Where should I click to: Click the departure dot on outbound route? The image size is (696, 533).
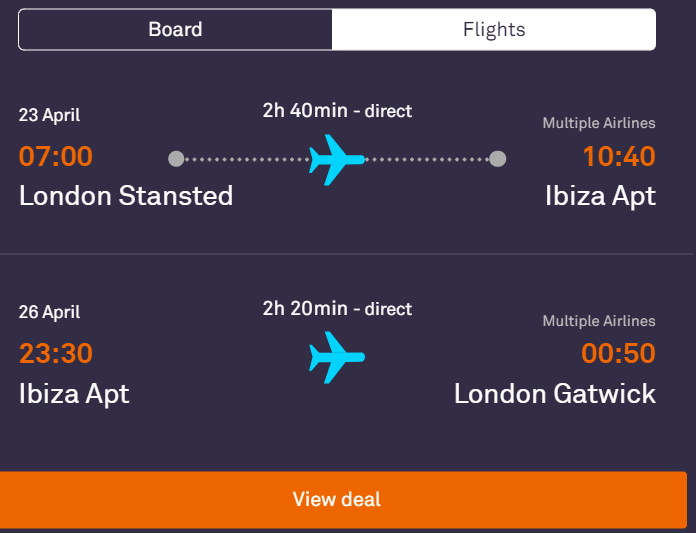pos(176,159)
